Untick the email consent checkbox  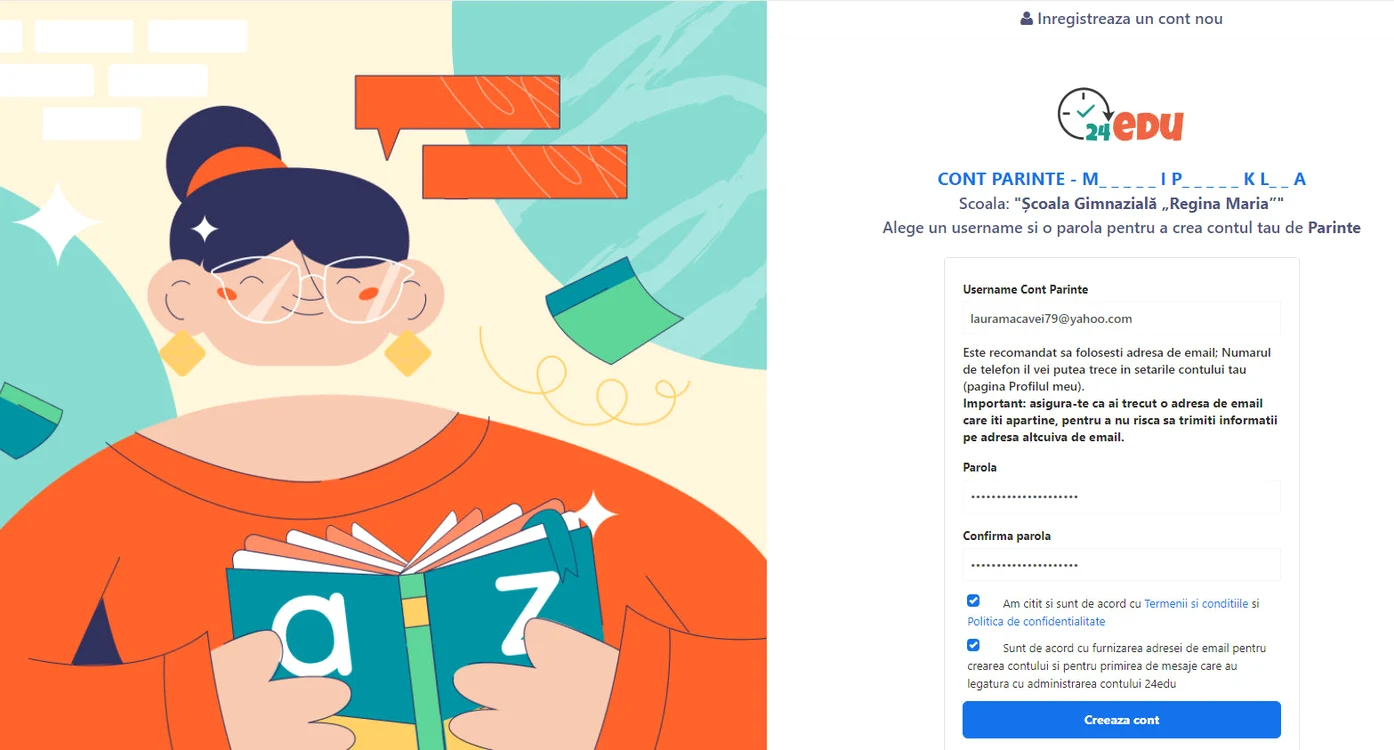point(973,645)
